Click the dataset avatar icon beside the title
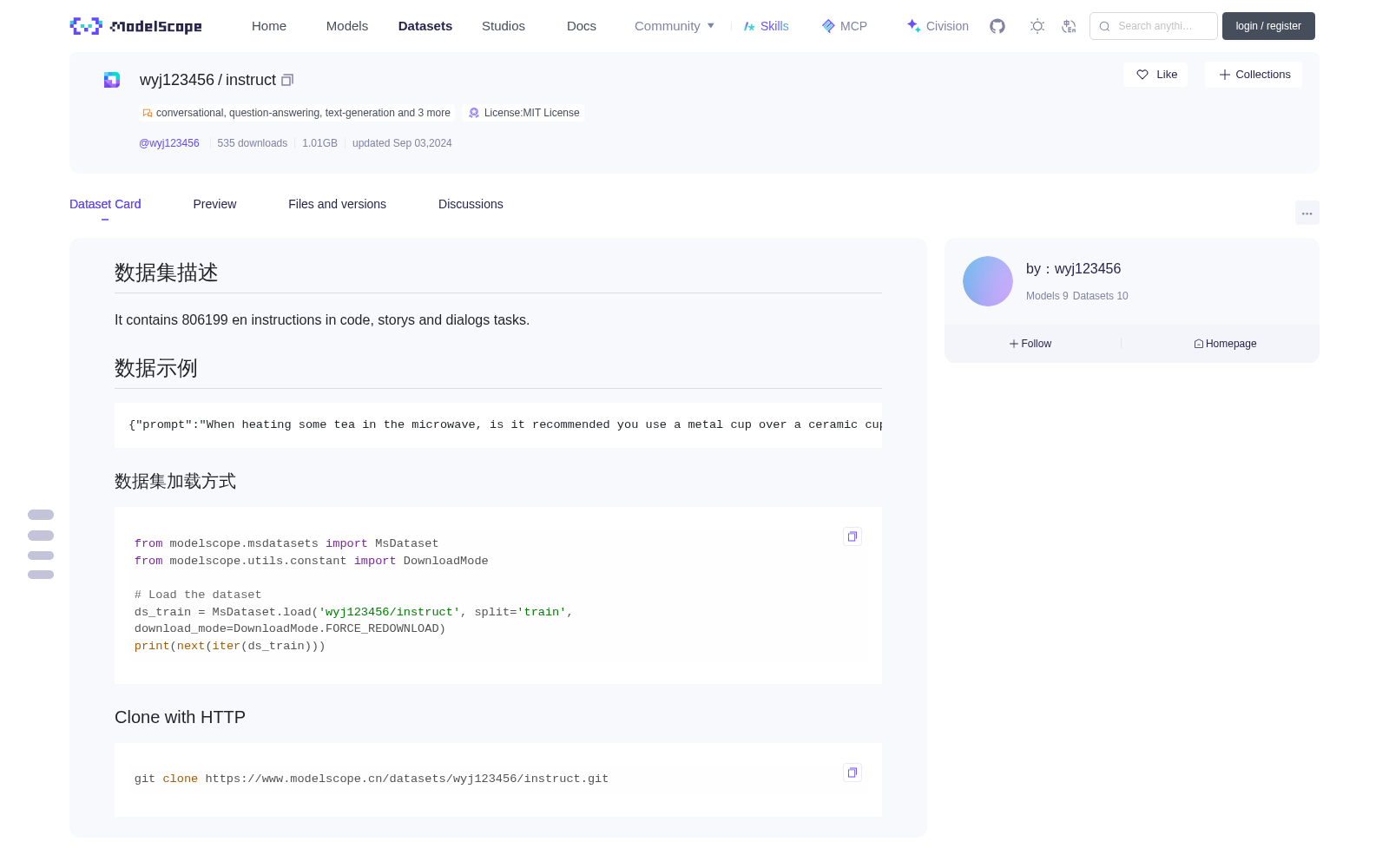 (x=112, y=80)
